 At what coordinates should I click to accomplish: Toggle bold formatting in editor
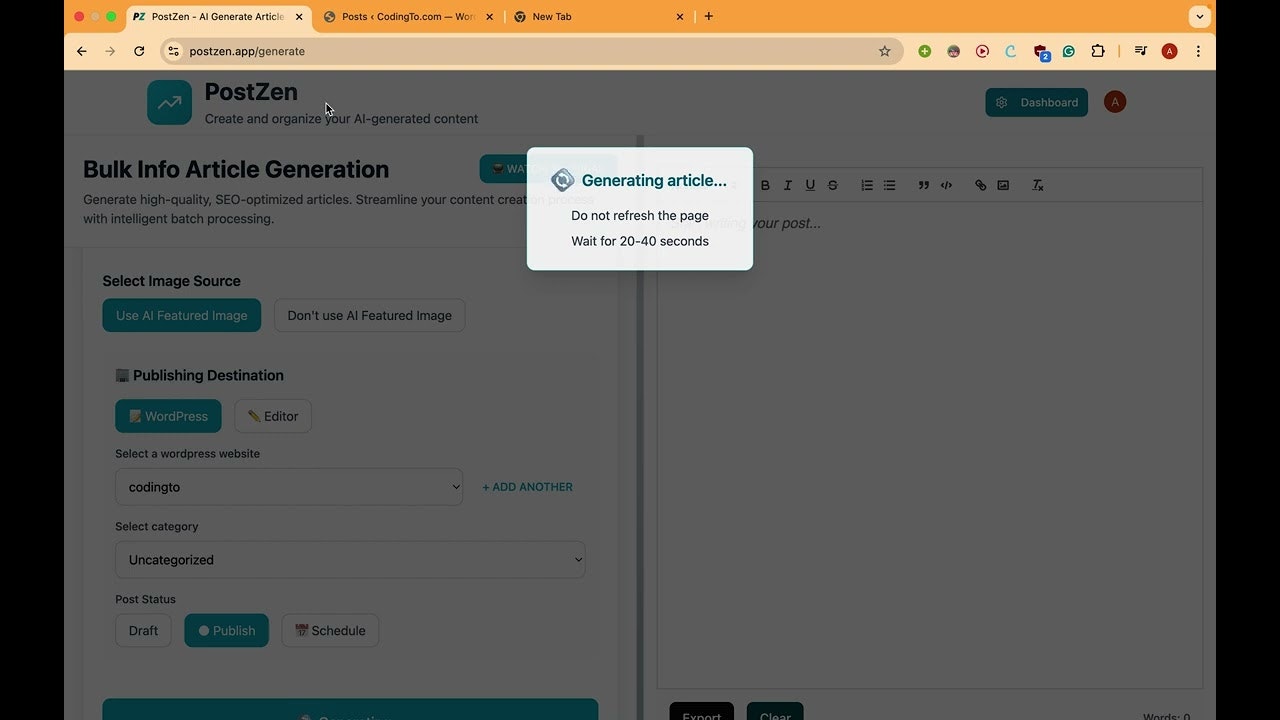click(766, 185)
